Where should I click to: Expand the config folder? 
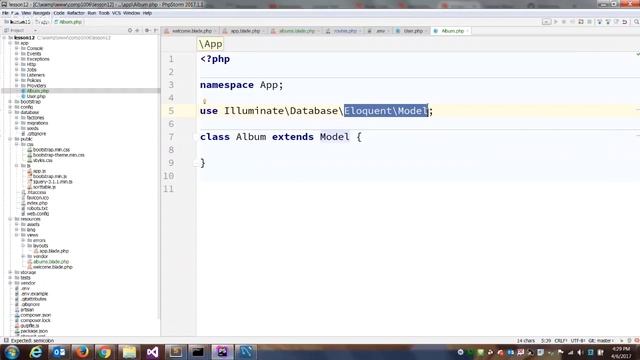pyautogui.click(x=11, y=107)
